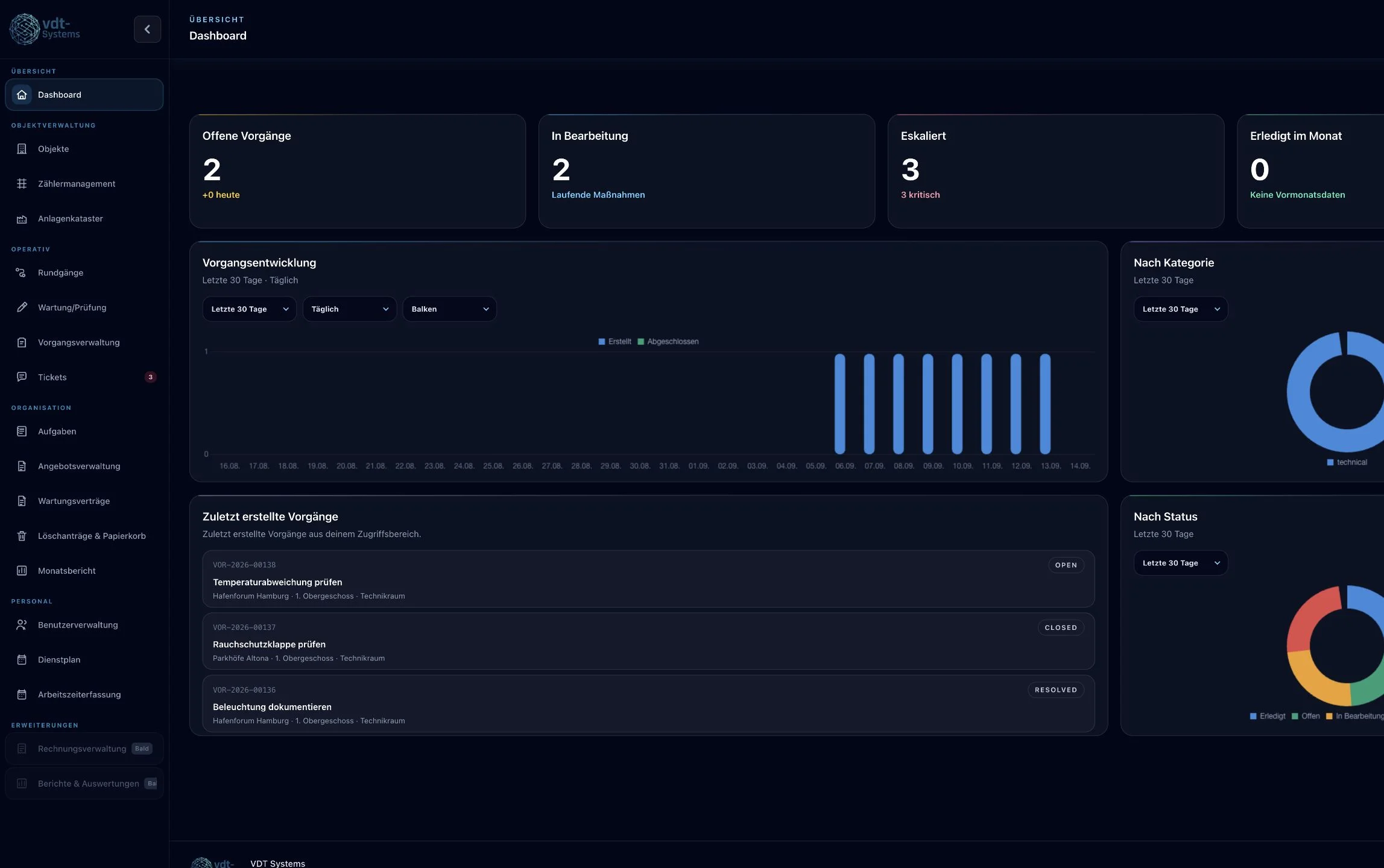Click the Wartungsverträge document icon
This screenshot has width=1384, height=868.
[x=22, y=501]
